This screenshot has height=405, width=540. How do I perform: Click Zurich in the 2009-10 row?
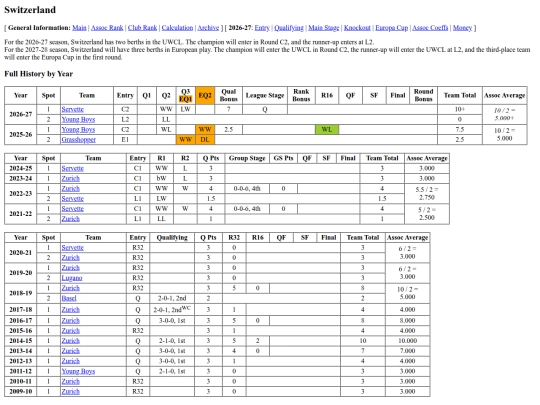(x=71, y=392)
